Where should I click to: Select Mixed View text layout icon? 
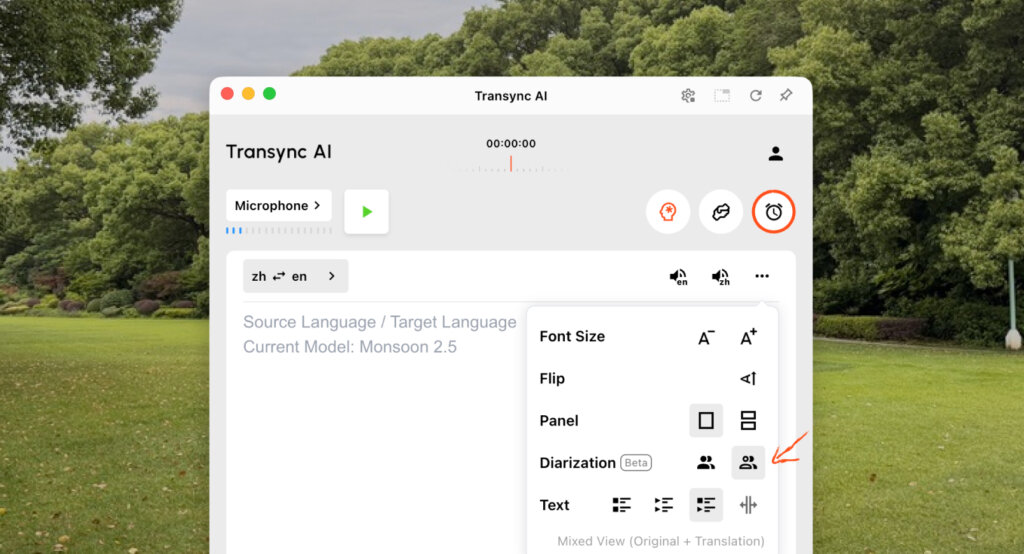click(x=706, y=504)
